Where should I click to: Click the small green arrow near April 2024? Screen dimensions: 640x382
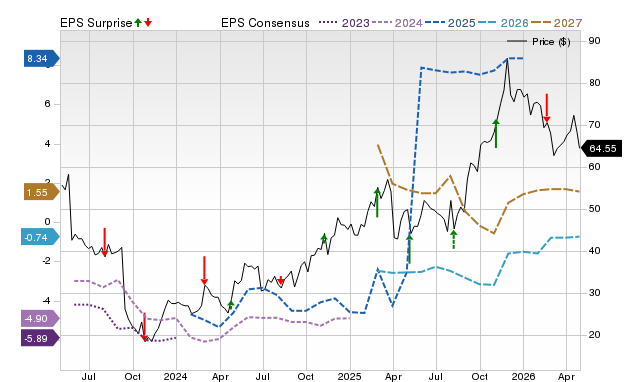231,306
